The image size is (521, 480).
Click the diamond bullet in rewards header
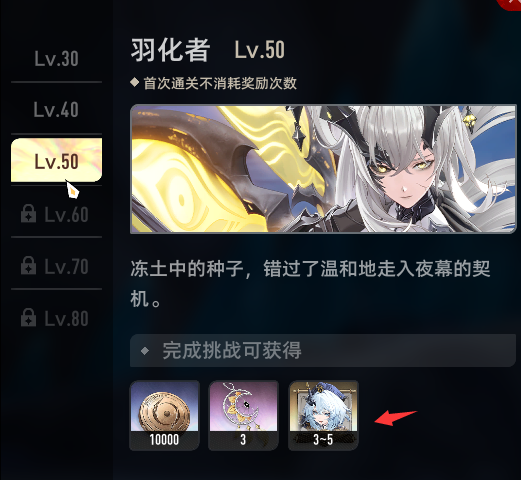click(145, 351)
